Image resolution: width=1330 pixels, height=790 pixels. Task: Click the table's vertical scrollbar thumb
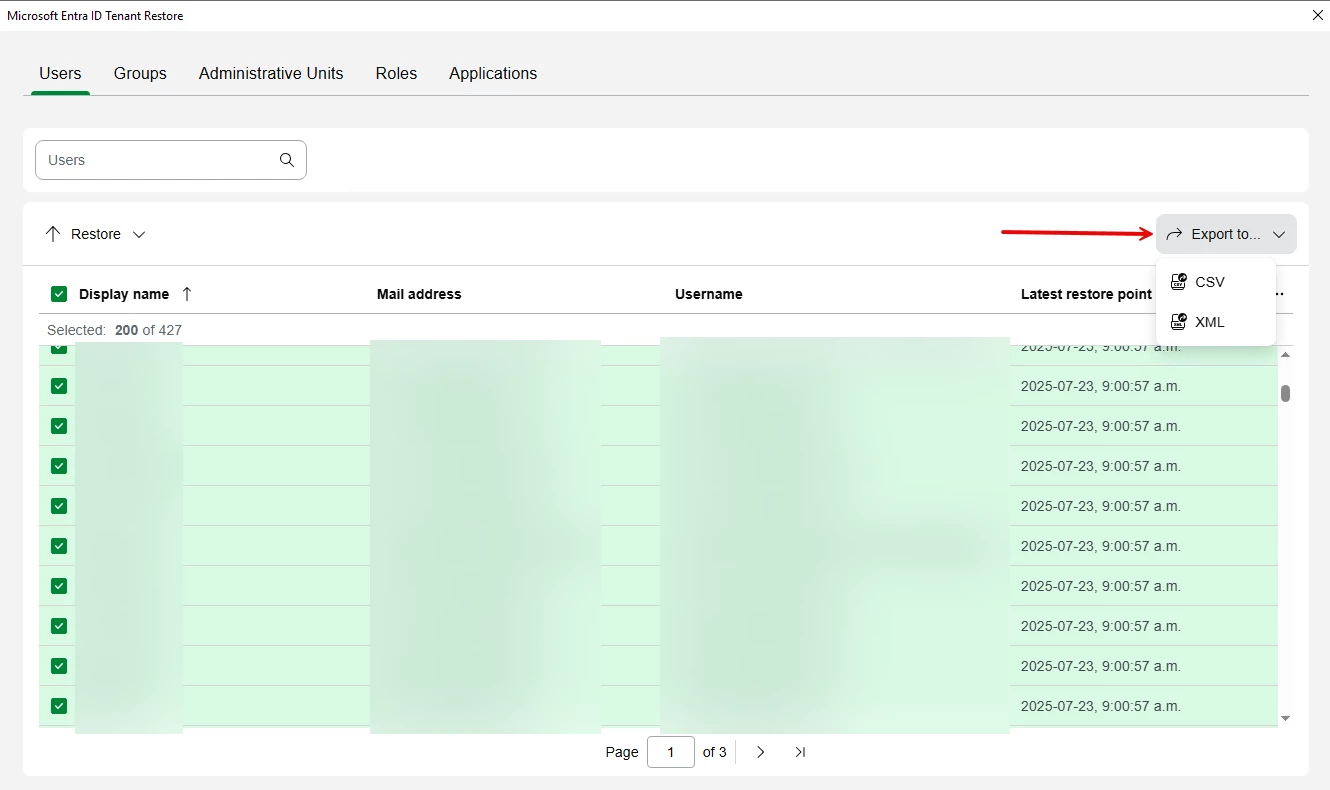(1285, 393)
